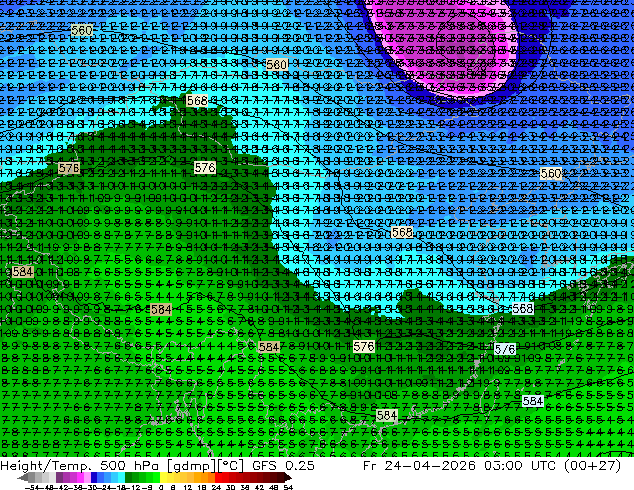The width and height of the screenshot is (634, 490).
Task: Click the grey left arrow of colorbar
Action: [23, 478]
